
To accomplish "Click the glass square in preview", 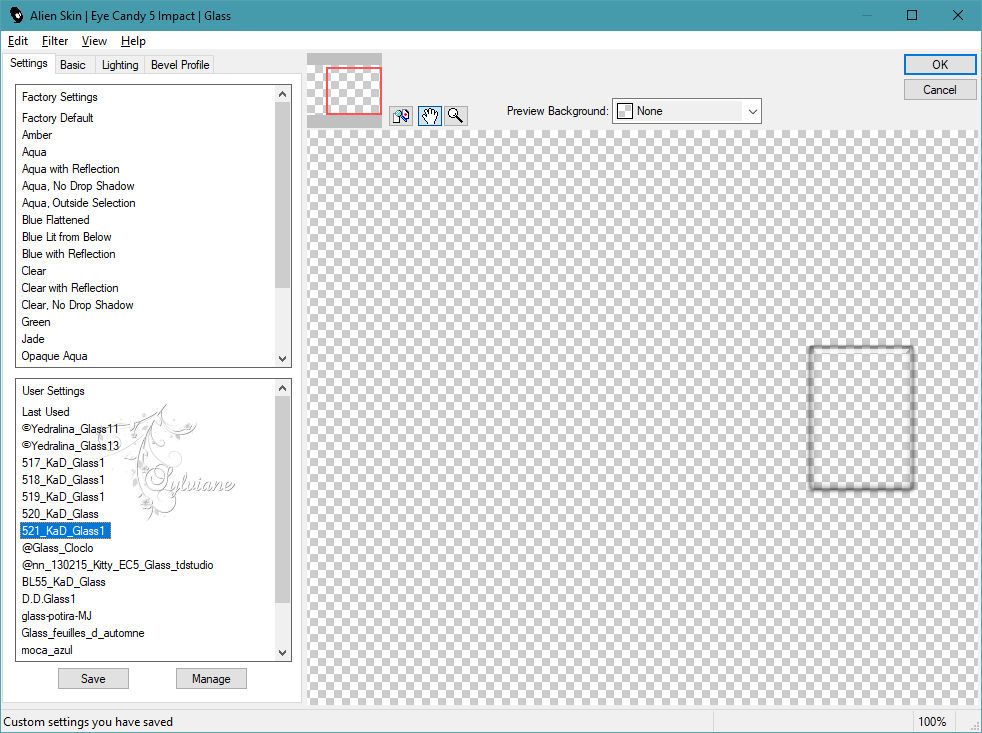I will tap(861, 417).
